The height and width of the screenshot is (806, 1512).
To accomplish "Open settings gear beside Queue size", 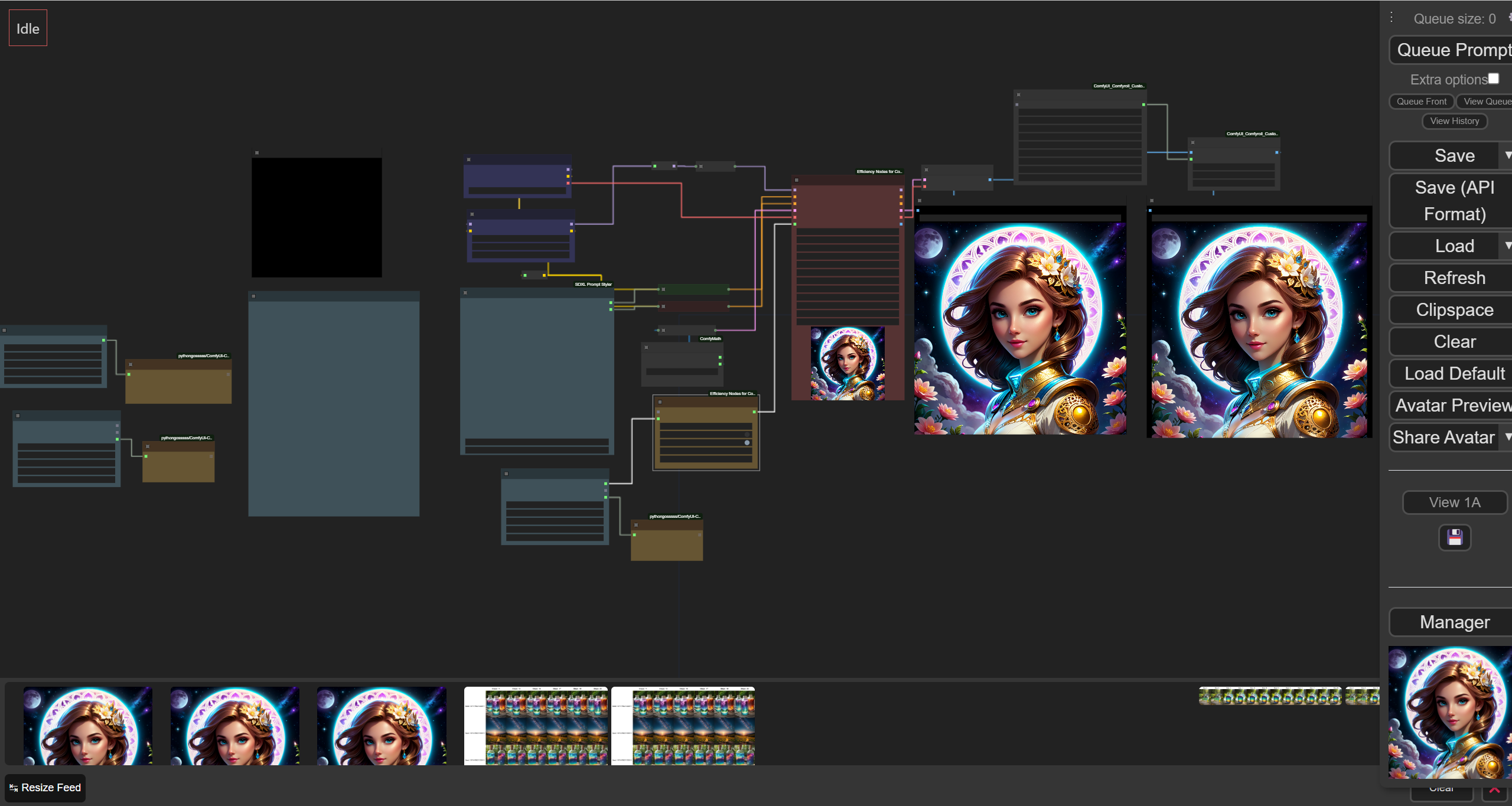I will 1509,18.
